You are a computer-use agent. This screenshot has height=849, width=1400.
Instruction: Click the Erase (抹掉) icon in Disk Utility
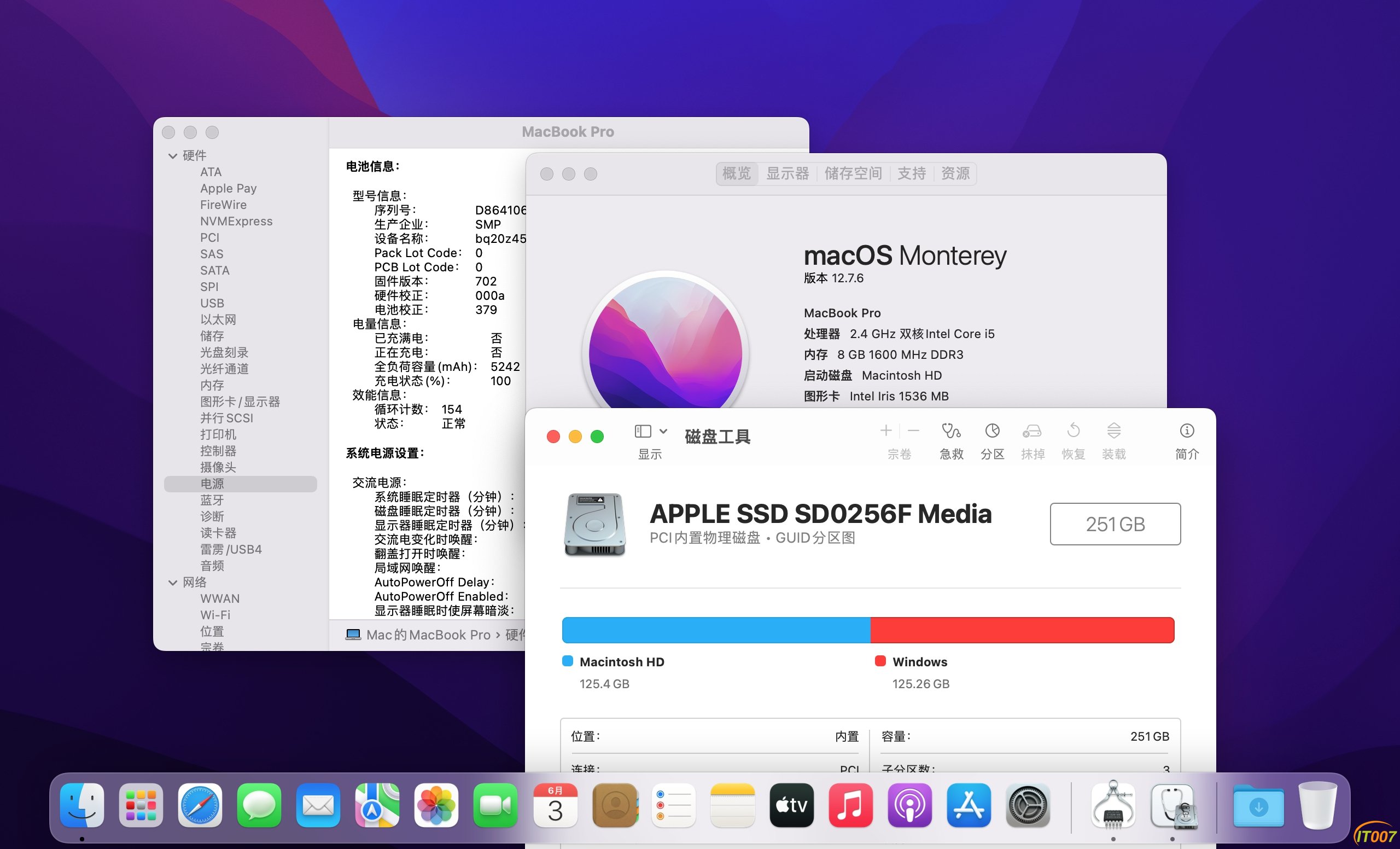(x=1032, y=431)
